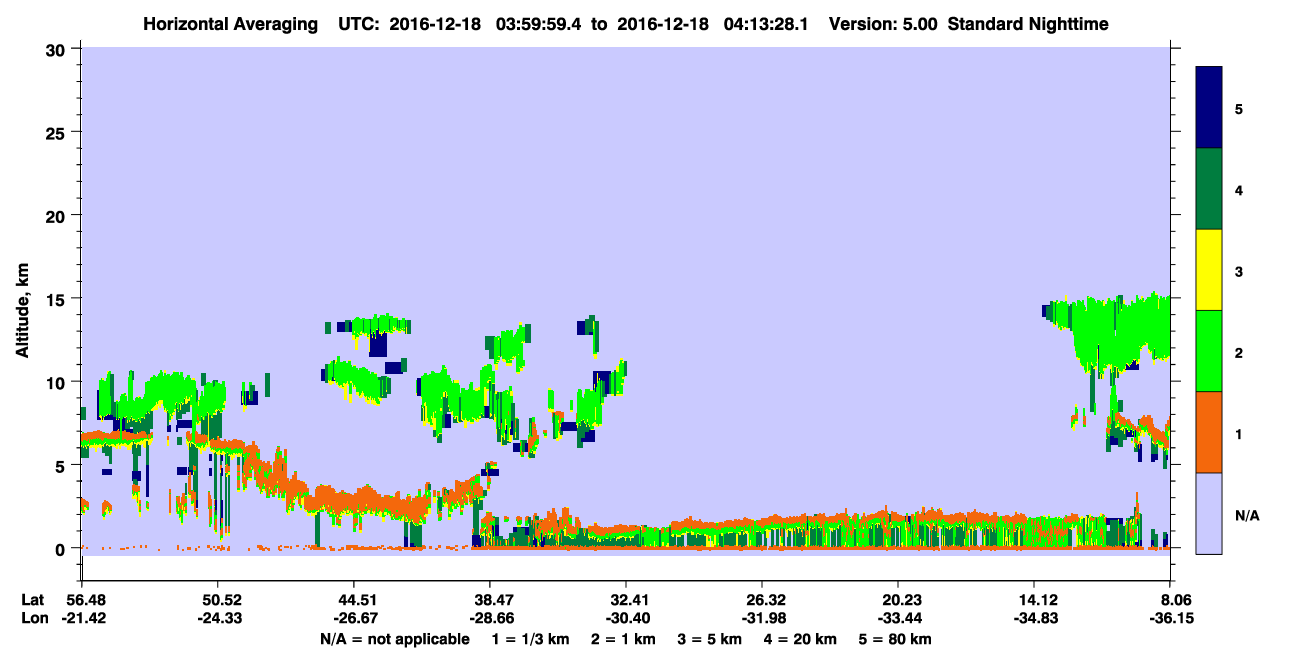Viewport: 1300px width, 667px height.
Task: Click the start time '03:59:59.4' in the title
Action: click(538, 24)
